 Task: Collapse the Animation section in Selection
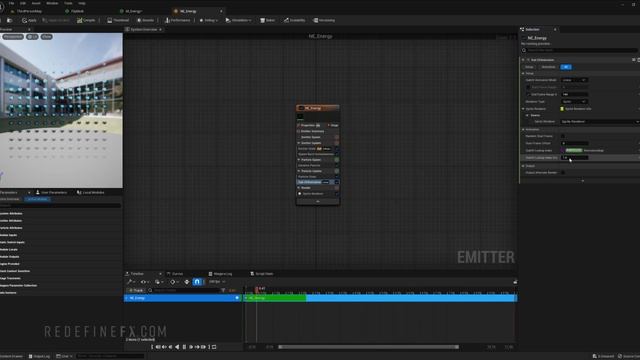[523, 129]
